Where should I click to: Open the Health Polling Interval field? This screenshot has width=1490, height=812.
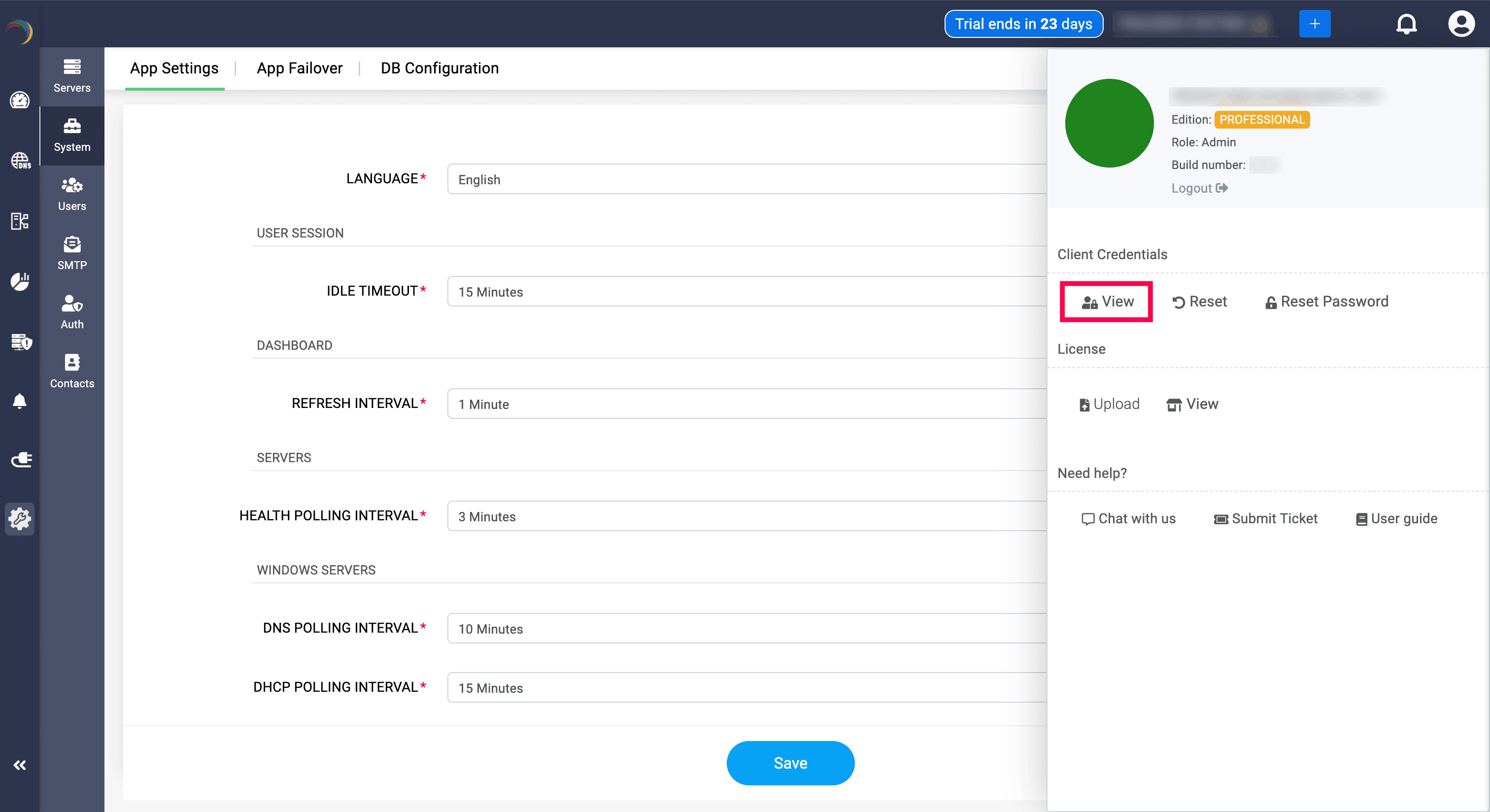(x=746, y=516)
